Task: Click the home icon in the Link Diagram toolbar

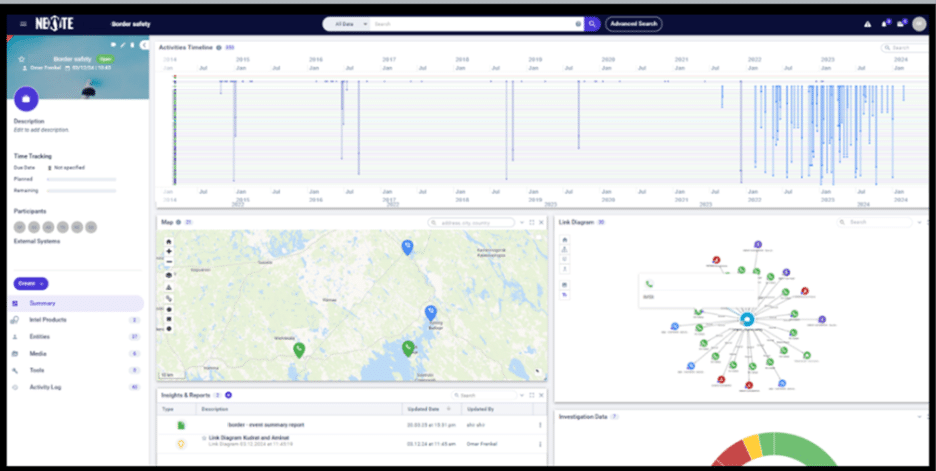Action: click(566, 240)
